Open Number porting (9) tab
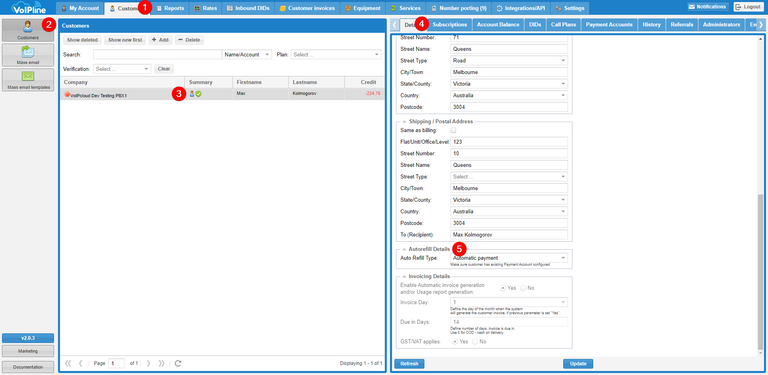Screen dimensions: 768x375 pos(458,8)
